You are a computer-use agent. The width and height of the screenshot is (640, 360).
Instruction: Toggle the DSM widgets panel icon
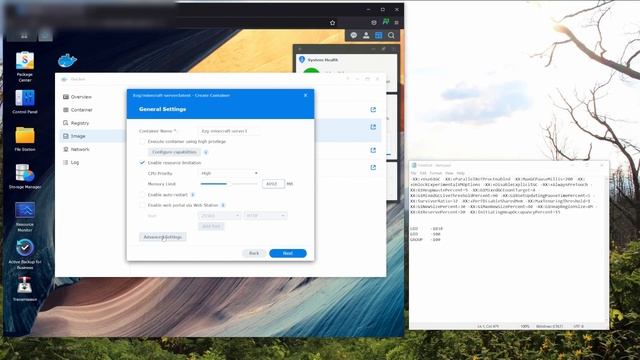pos(379,36)
